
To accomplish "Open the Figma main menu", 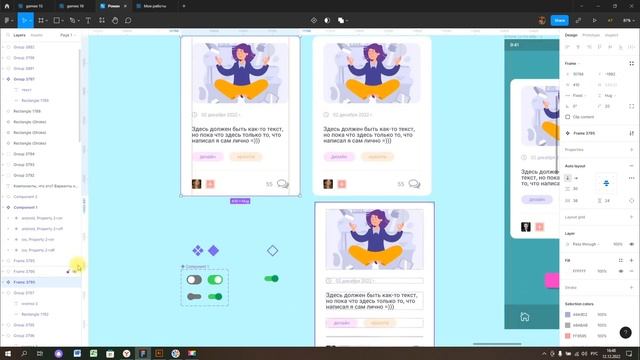I will [8, 20].
